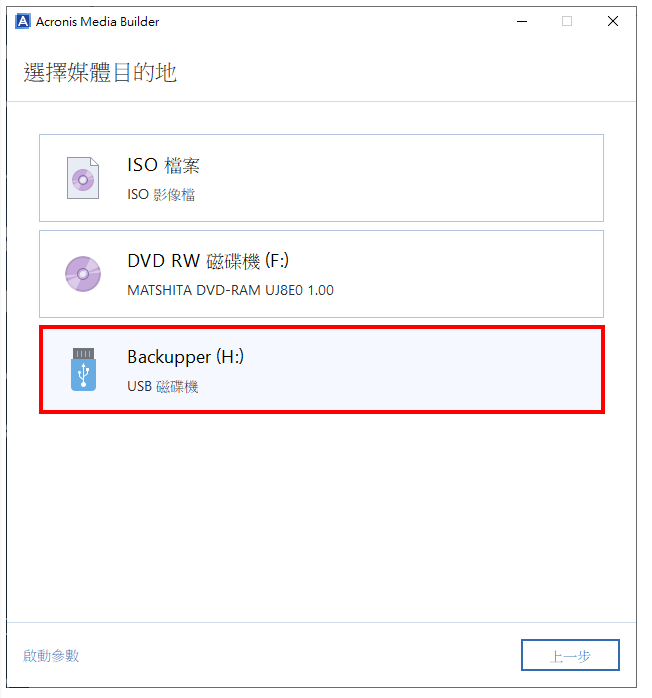Click the ISO image file icon
652x698 pixels.
(x=83, y=178)
